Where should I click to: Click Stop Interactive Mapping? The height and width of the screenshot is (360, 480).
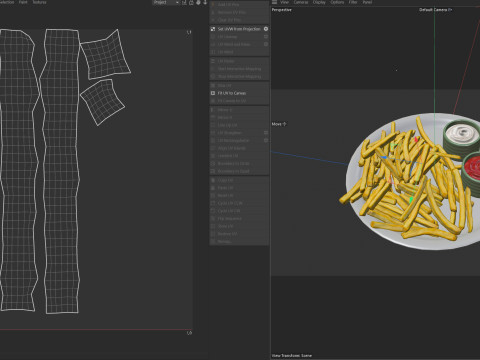(239, 76)
